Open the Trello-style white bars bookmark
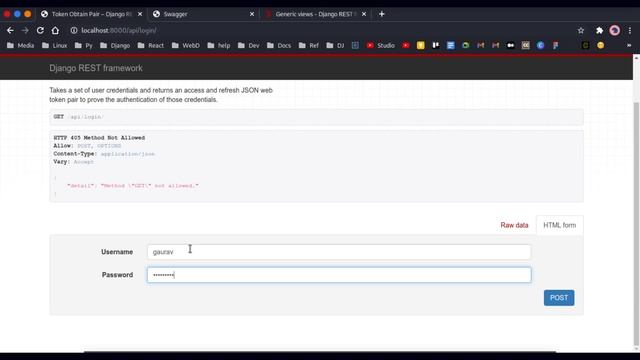Screen dimensions: 640x360 pos(436,45)
